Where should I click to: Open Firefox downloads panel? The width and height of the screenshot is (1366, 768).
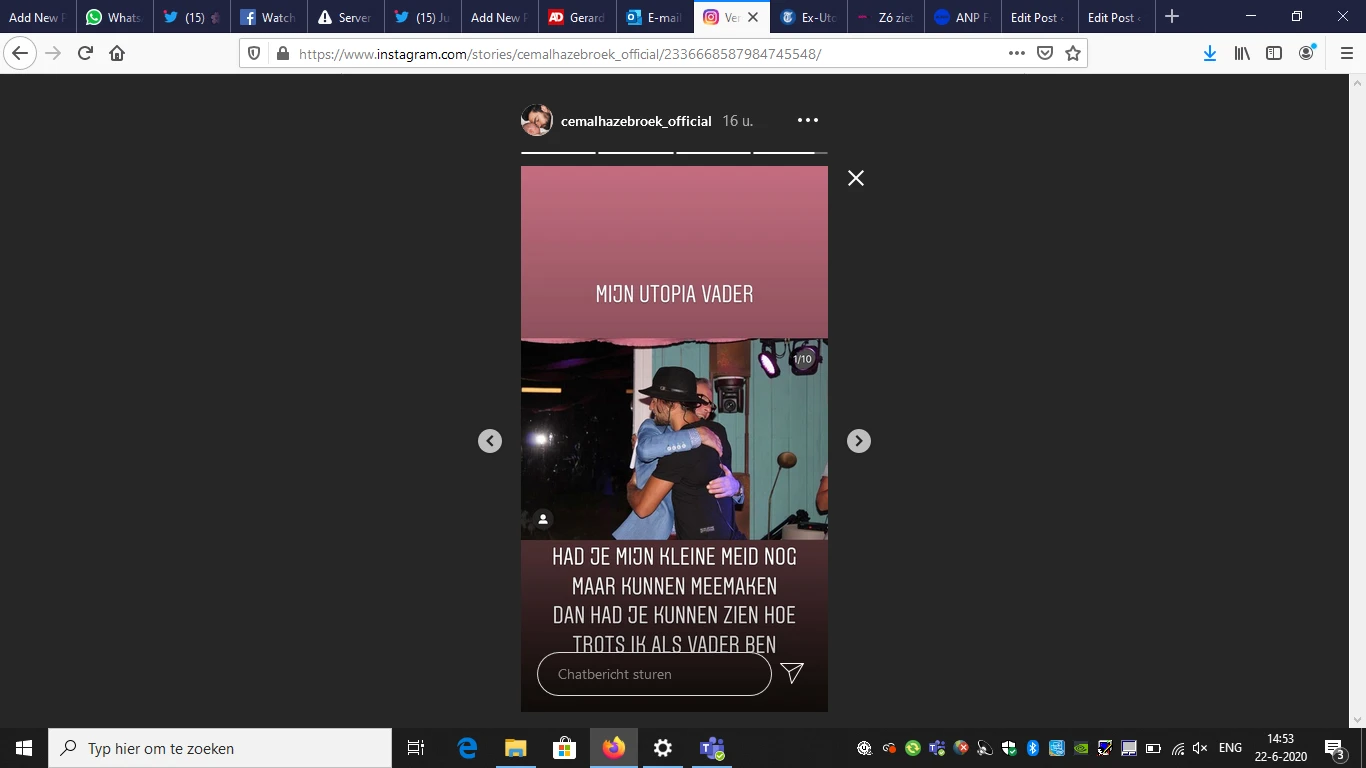[1210, 54]
